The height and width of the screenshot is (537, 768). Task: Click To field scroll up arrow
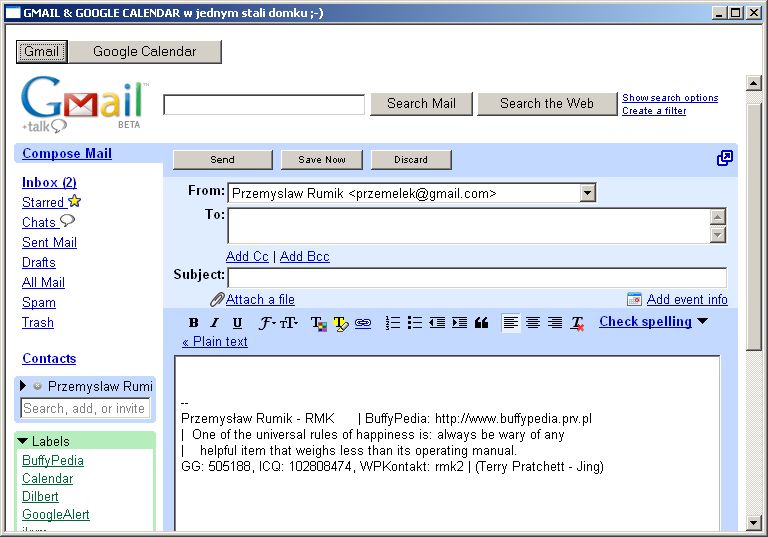click(x=718, y=217)
